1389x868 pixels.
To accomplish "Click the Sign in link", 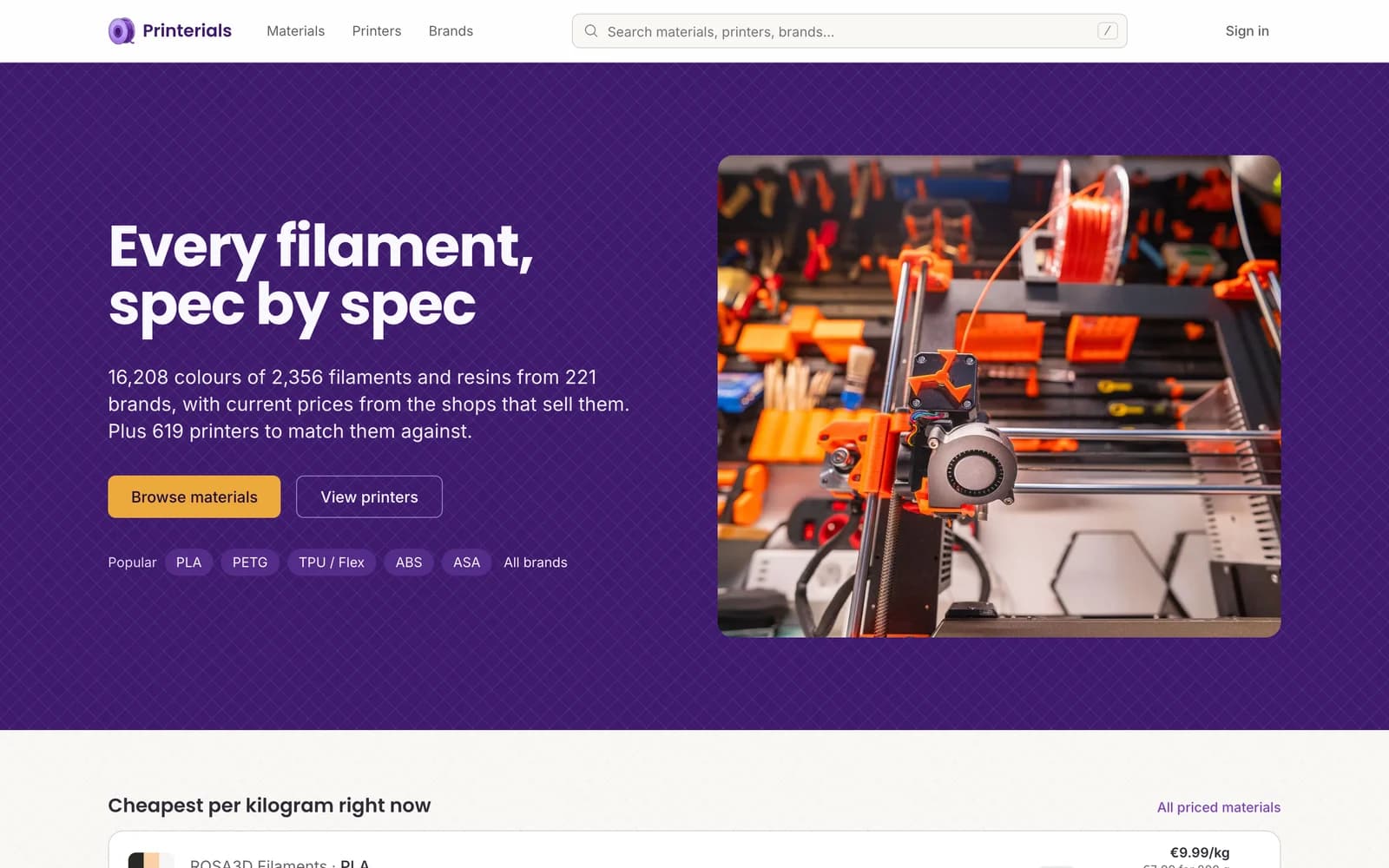I will coord(1247,31).
